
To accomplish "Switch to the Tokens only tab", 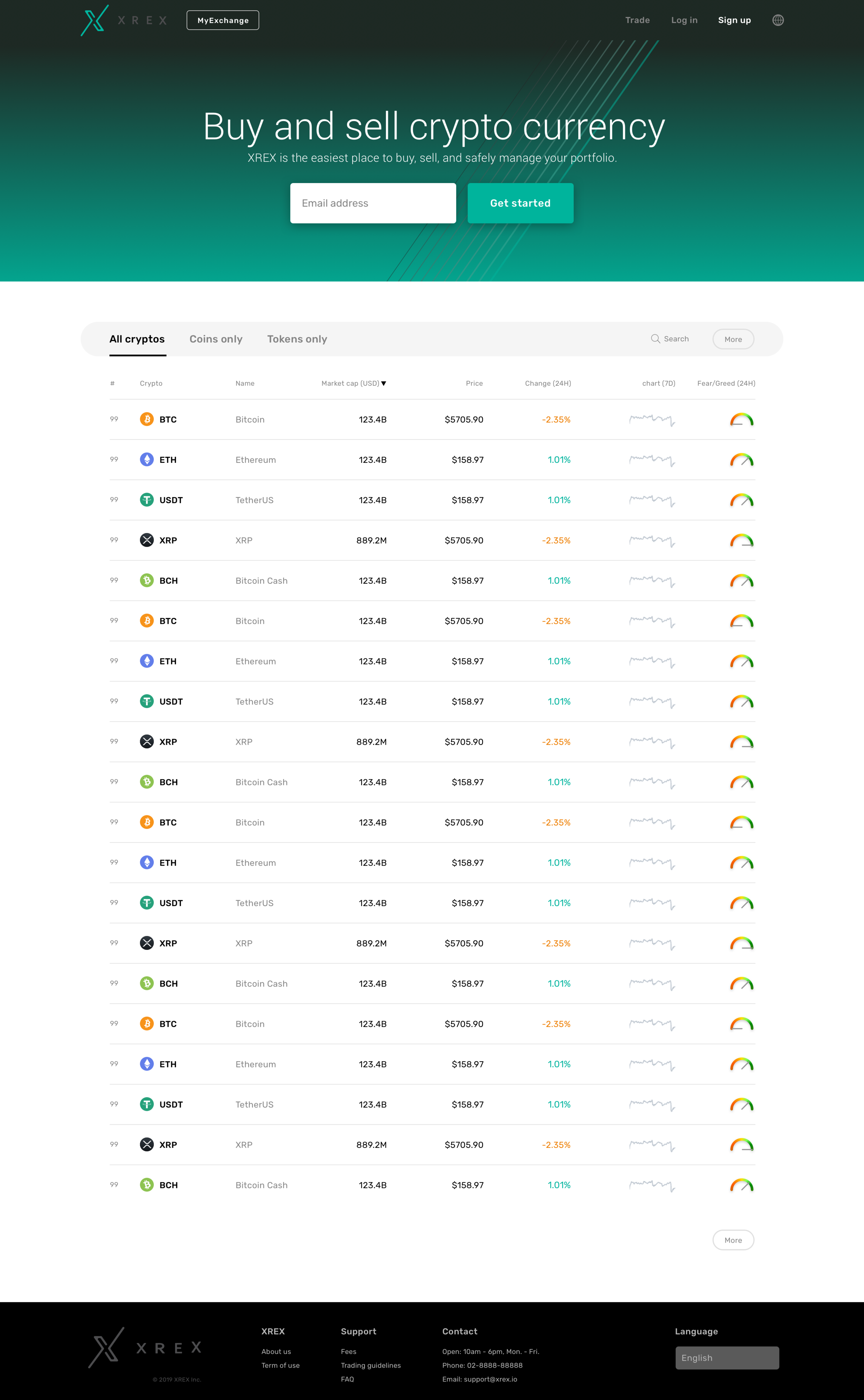I will 297,339.
